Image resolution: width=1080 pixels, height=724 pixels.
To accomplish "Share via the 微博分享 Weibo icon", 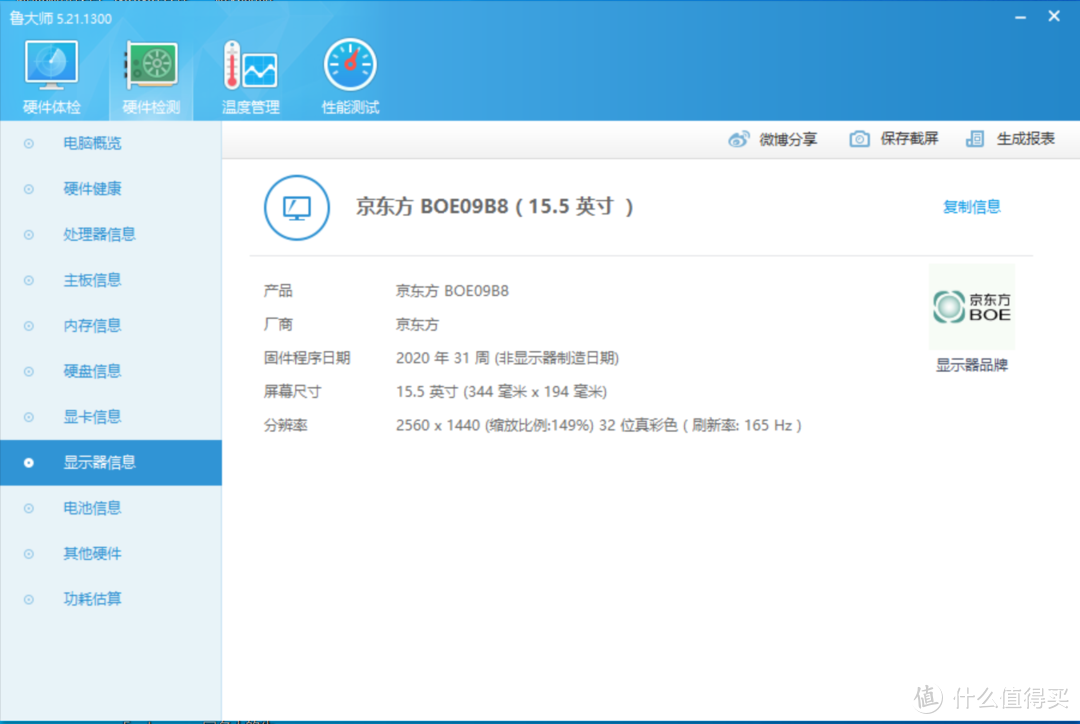I will pyautogui.click(x=775, y=139).
